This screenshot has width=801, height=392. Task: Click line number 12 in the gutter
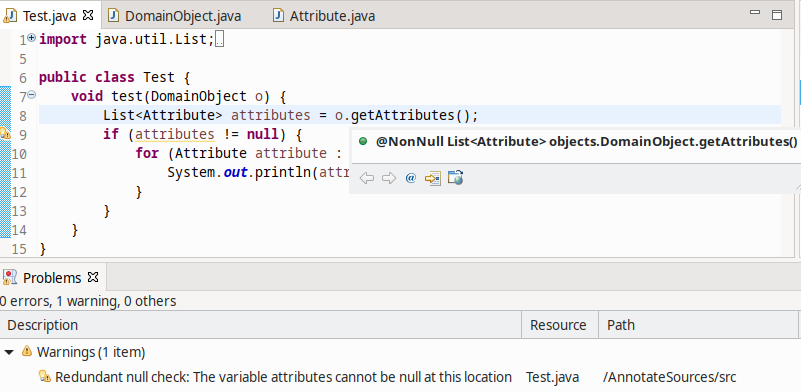coord(18,192)
